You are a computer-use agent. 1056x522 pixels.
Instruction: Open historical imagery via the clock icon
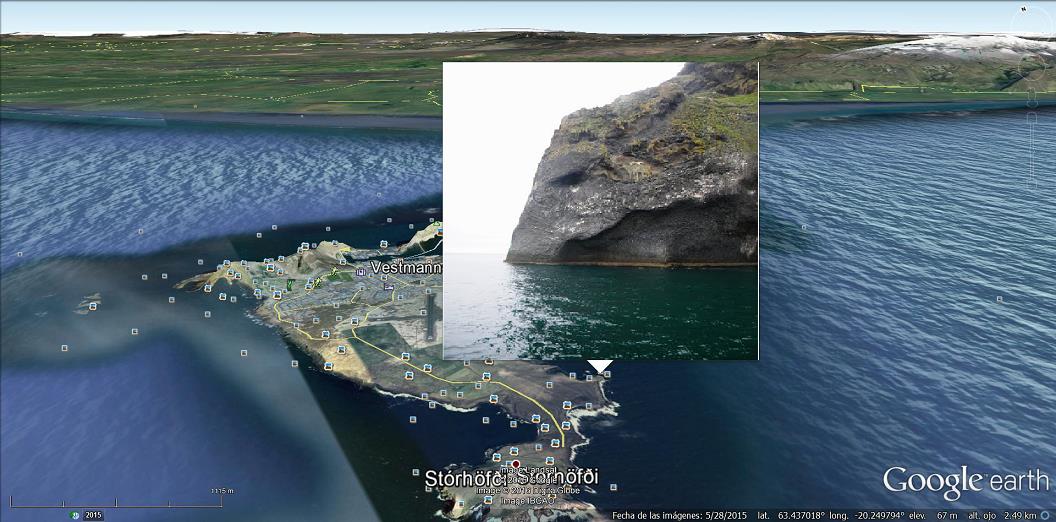(75, 515)
